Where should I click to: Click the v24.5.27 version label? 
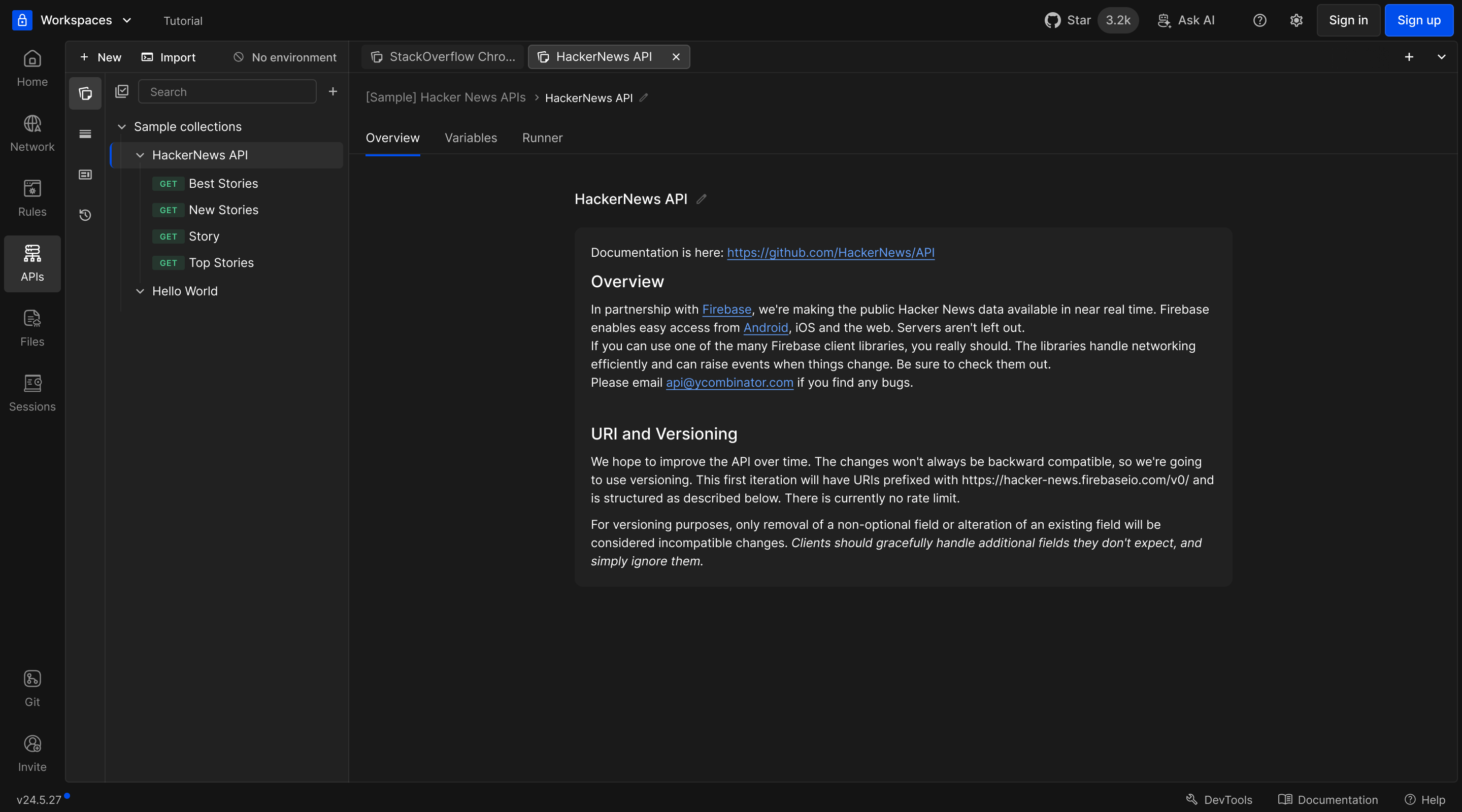pyautogui.click(x=39, y=799)
